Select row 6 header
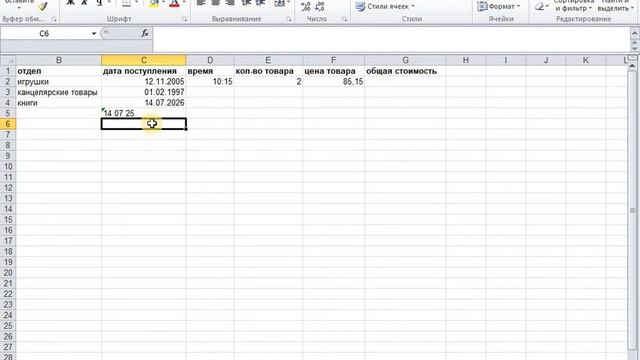Image resolution: width=640 pixels, height=360 pixels. [x=8, y=124]
